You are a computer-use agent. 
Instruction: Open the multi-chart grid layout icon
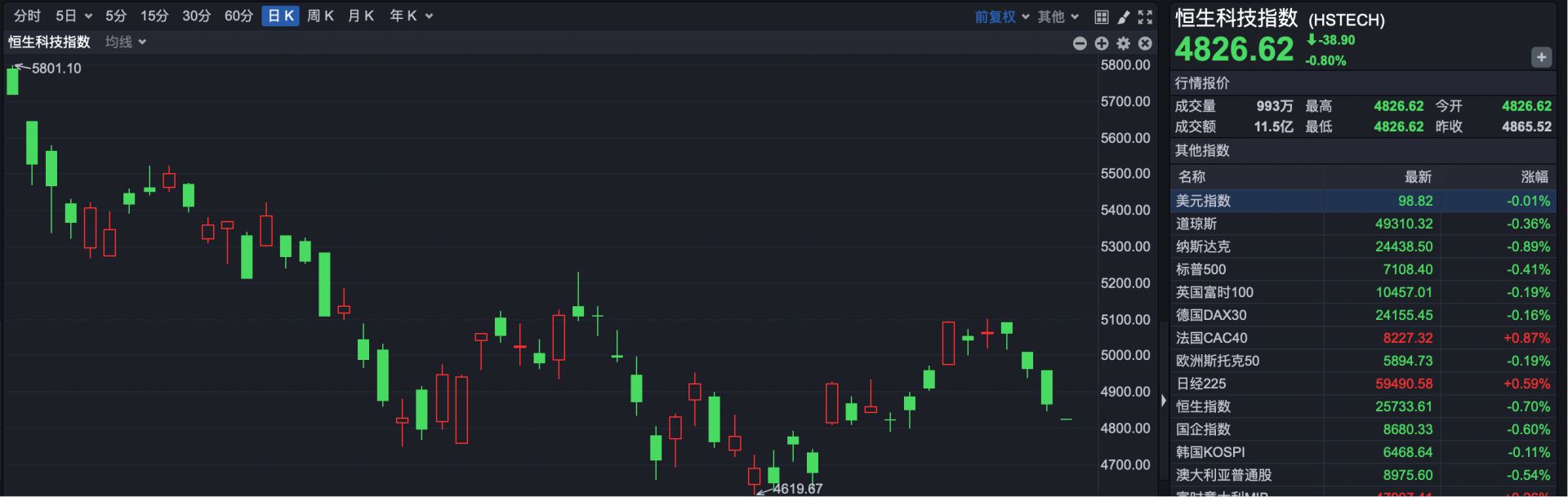tap(1101, 16)
